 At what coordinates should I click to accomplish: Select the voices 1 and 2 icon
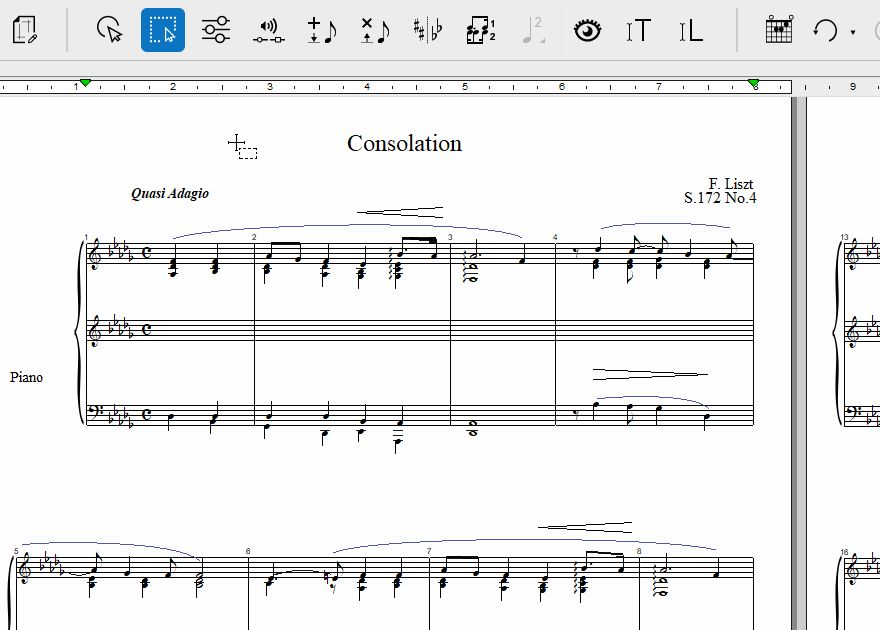tap(481, 30)
